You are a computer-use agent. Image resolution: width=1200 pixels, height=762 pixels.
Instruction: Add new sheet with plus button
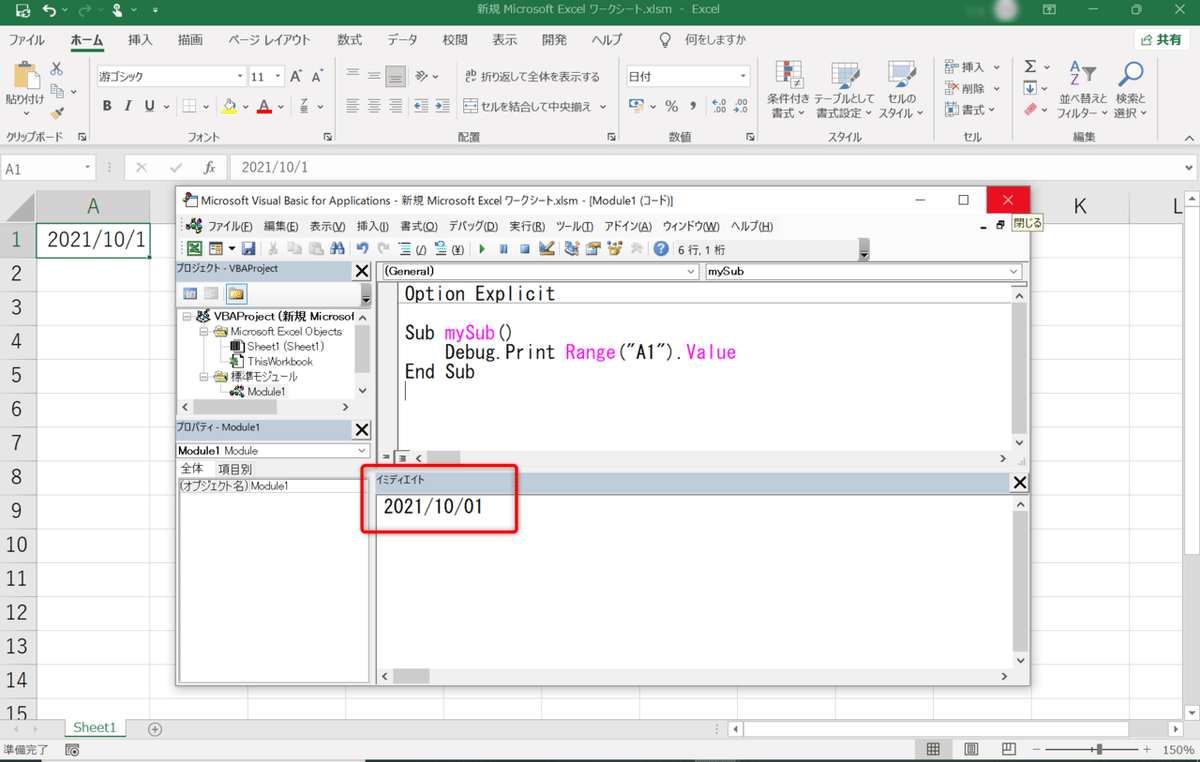(x=155, y=729)
